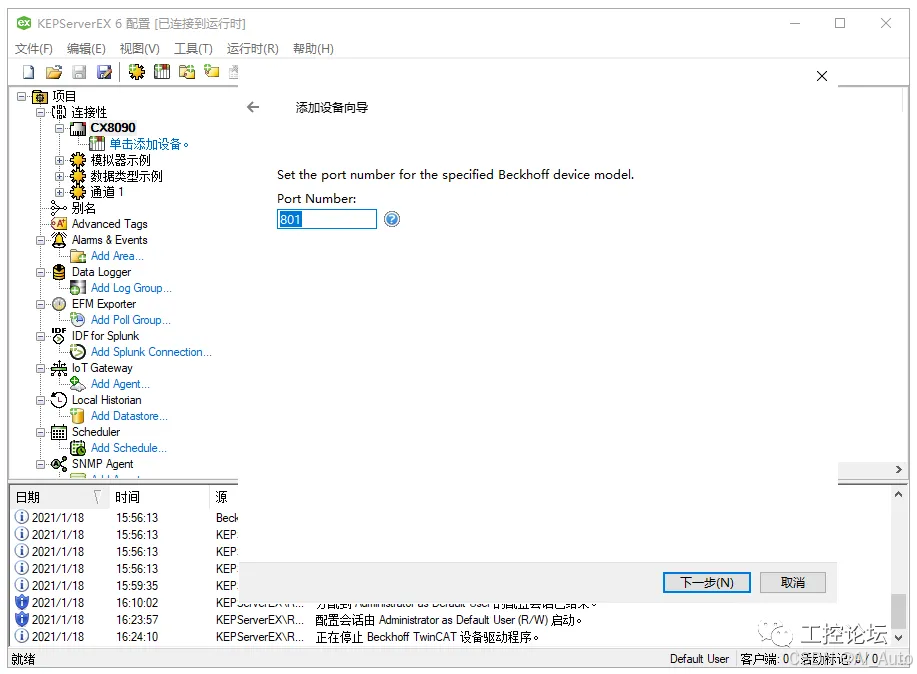Click the Local Historian clock icon
This screenshot has width=917, height=674.
point(58,400)
